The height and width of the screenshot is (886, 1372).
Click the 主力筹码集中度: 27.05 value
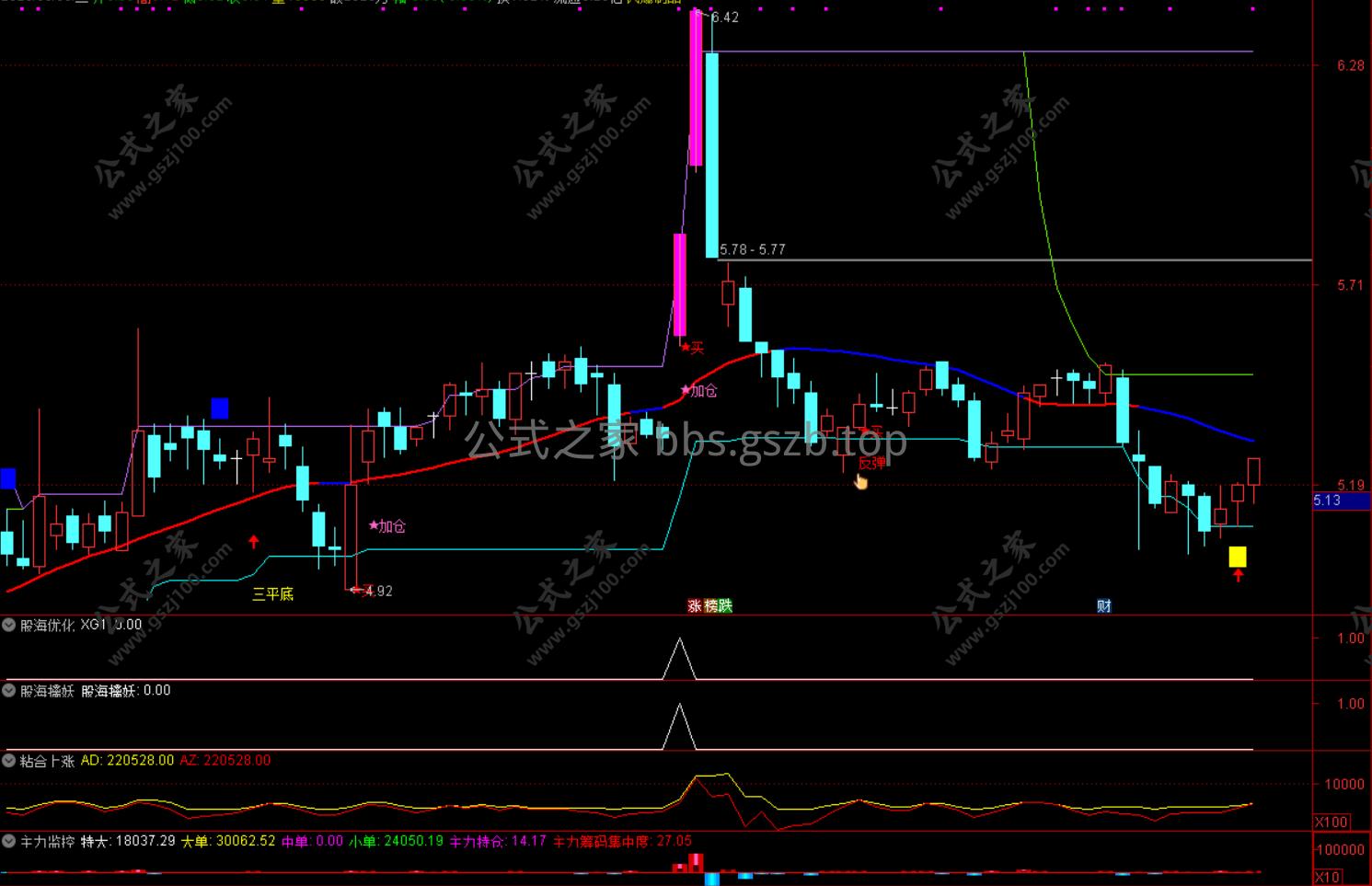coord(622,841)
